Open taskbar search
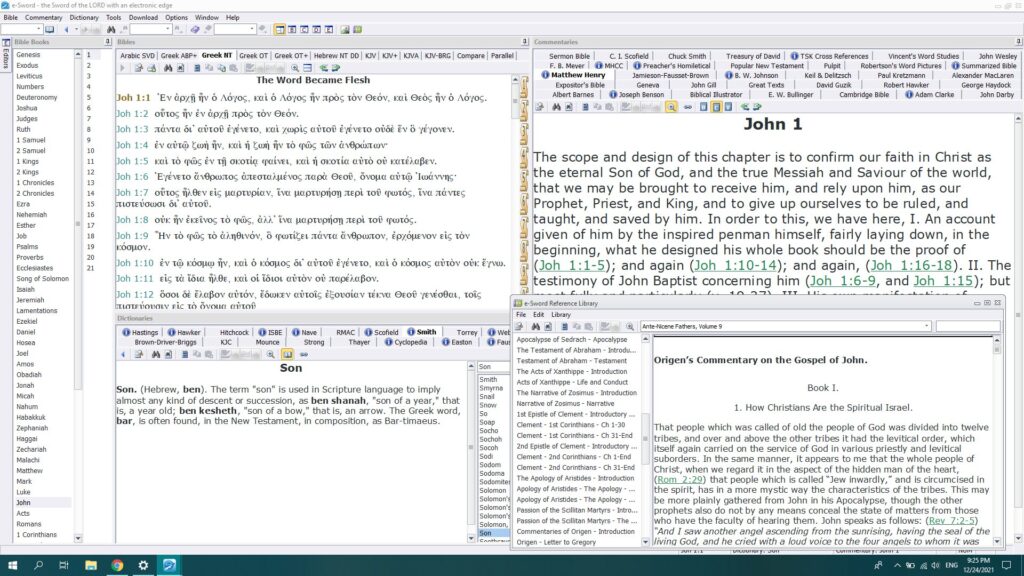 point(39,565)
